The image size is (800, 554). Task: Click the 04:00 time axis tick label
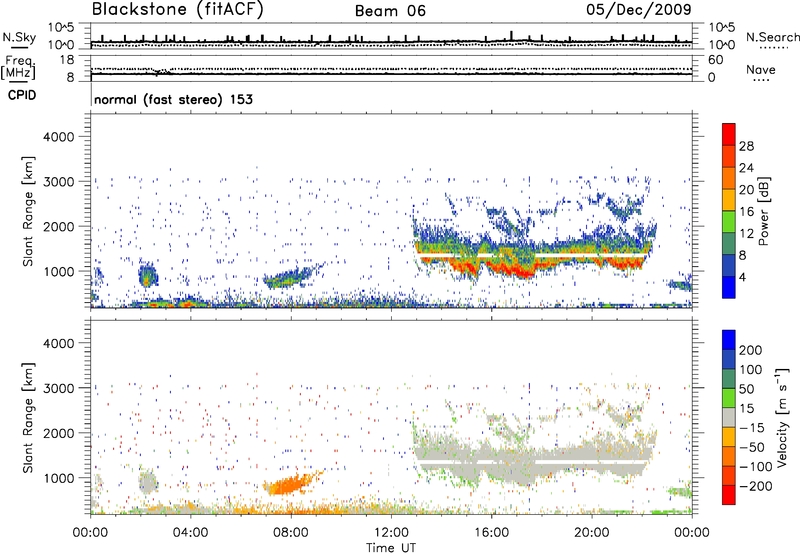pos(191,533)
